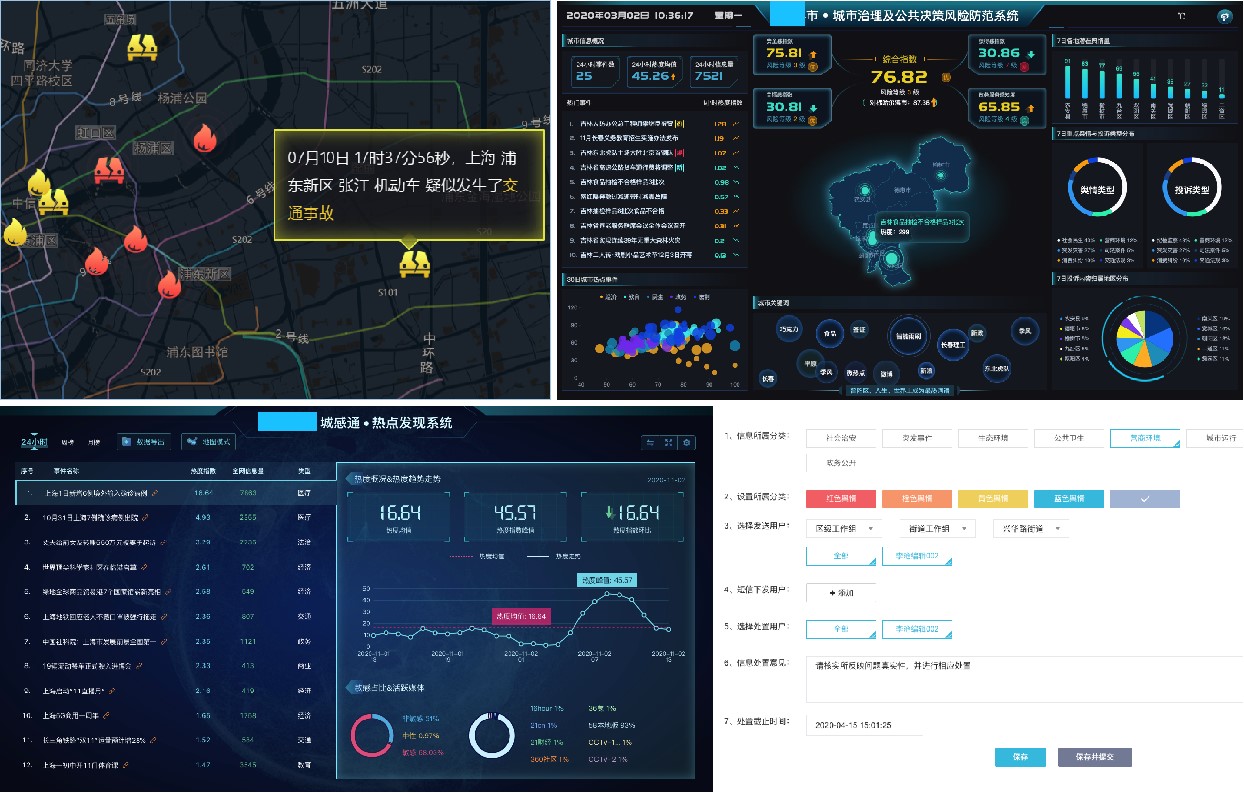Screen dimensions: 1244x793
Task: Switch to the 24小时 time range tab
Action: click(35, 441)
